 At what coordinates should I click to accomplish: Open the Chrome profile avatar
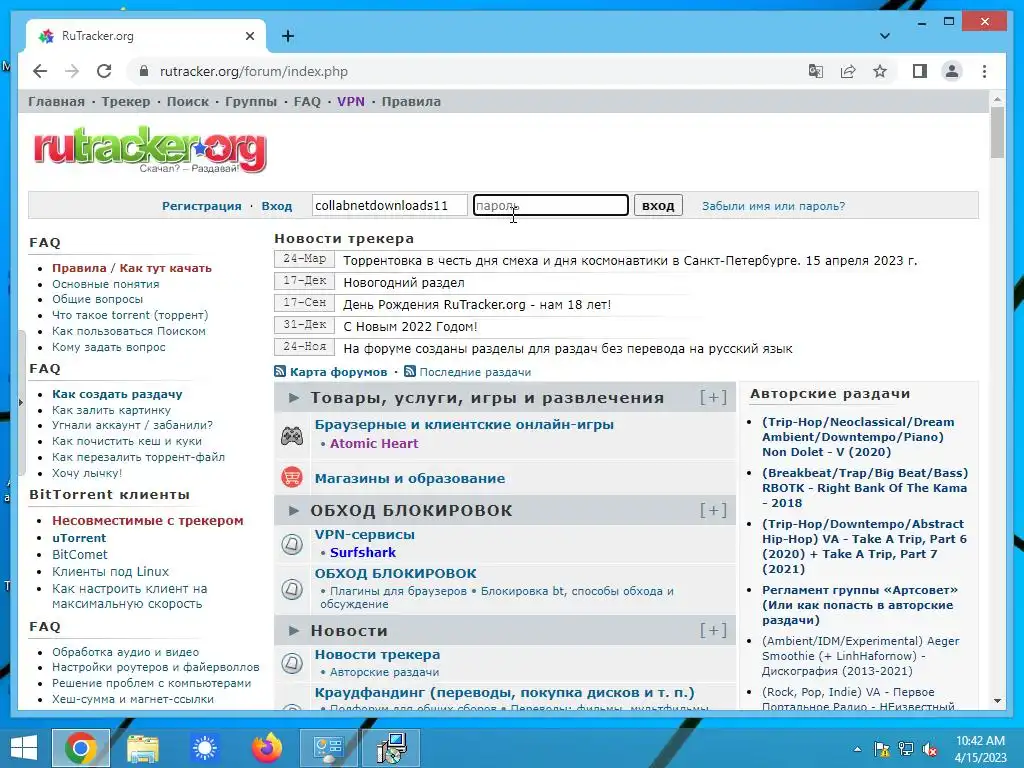point(952,71)
